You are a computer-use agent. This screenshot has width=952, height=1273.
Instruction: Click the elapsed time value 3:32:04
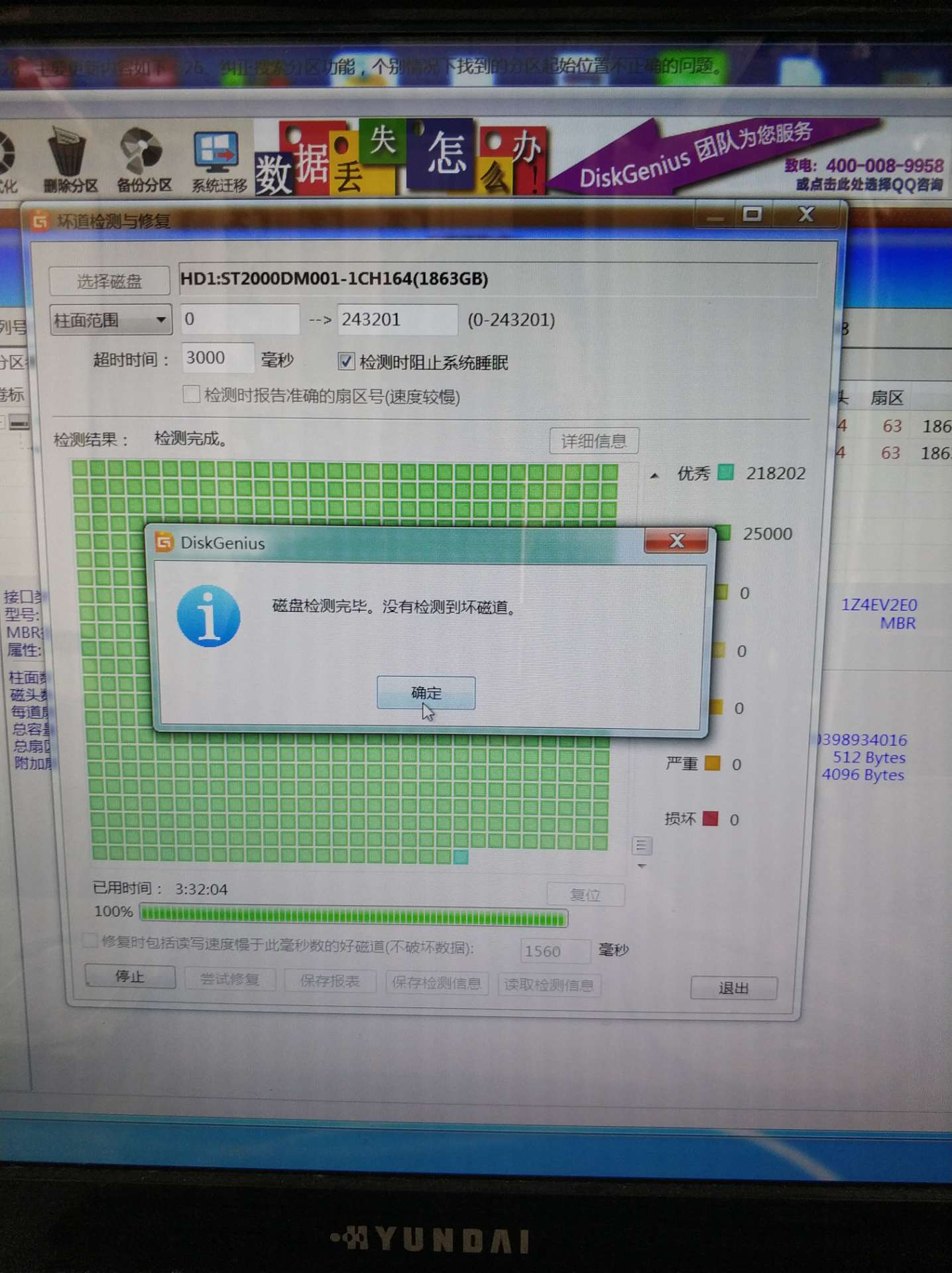click(x=202, y=889)
